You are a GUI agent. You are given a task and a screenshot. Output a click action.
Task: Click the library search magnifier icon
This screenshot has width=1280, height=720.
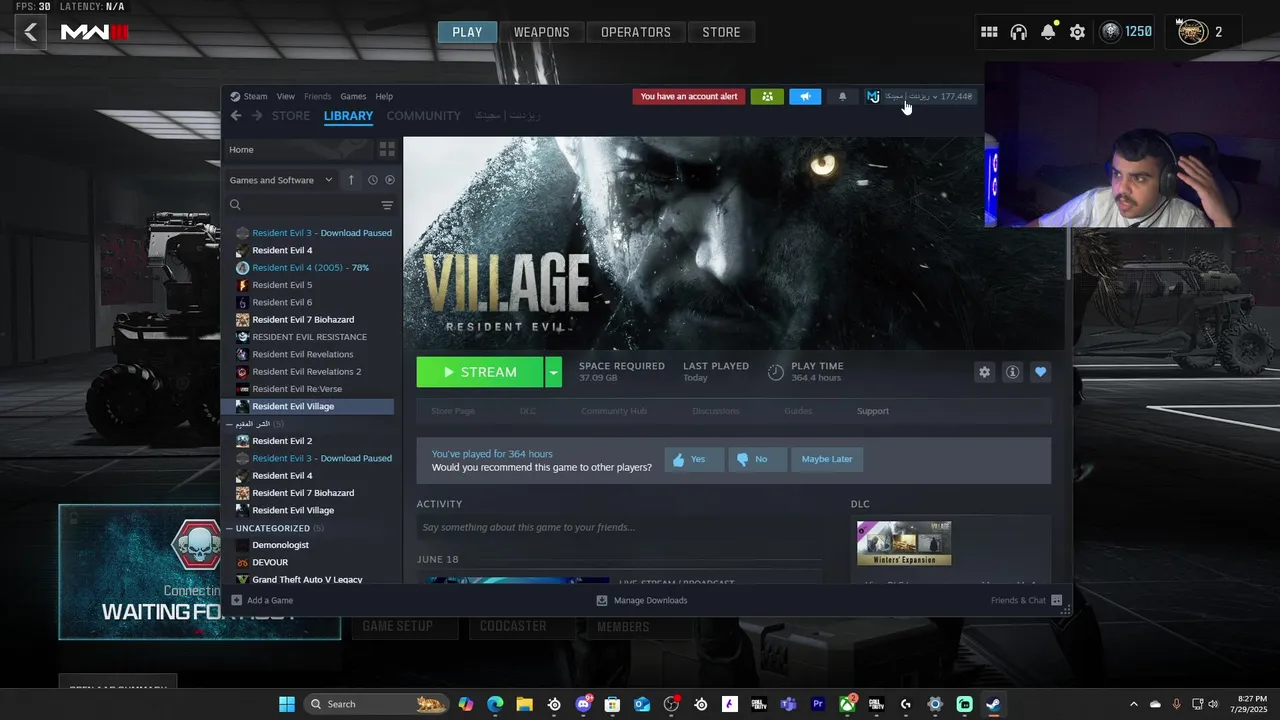tap(235, 205)
